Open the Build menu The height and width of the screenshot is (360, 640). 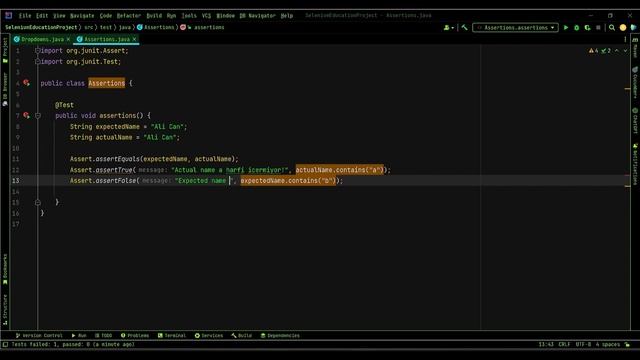click(x=154, y=16)
